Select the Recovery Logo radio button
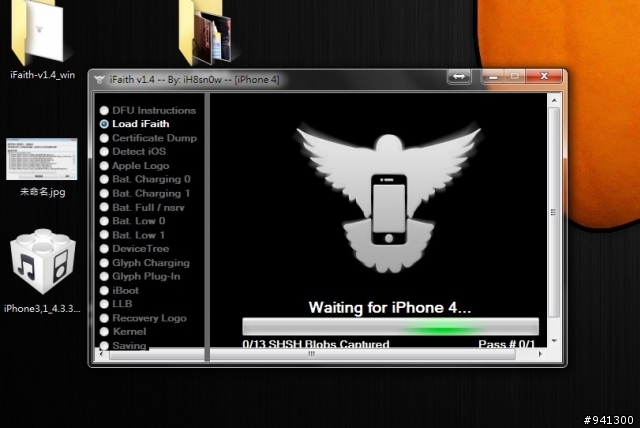Image resolution: width=640 pixels, height=428 pixels. (104, 318)
